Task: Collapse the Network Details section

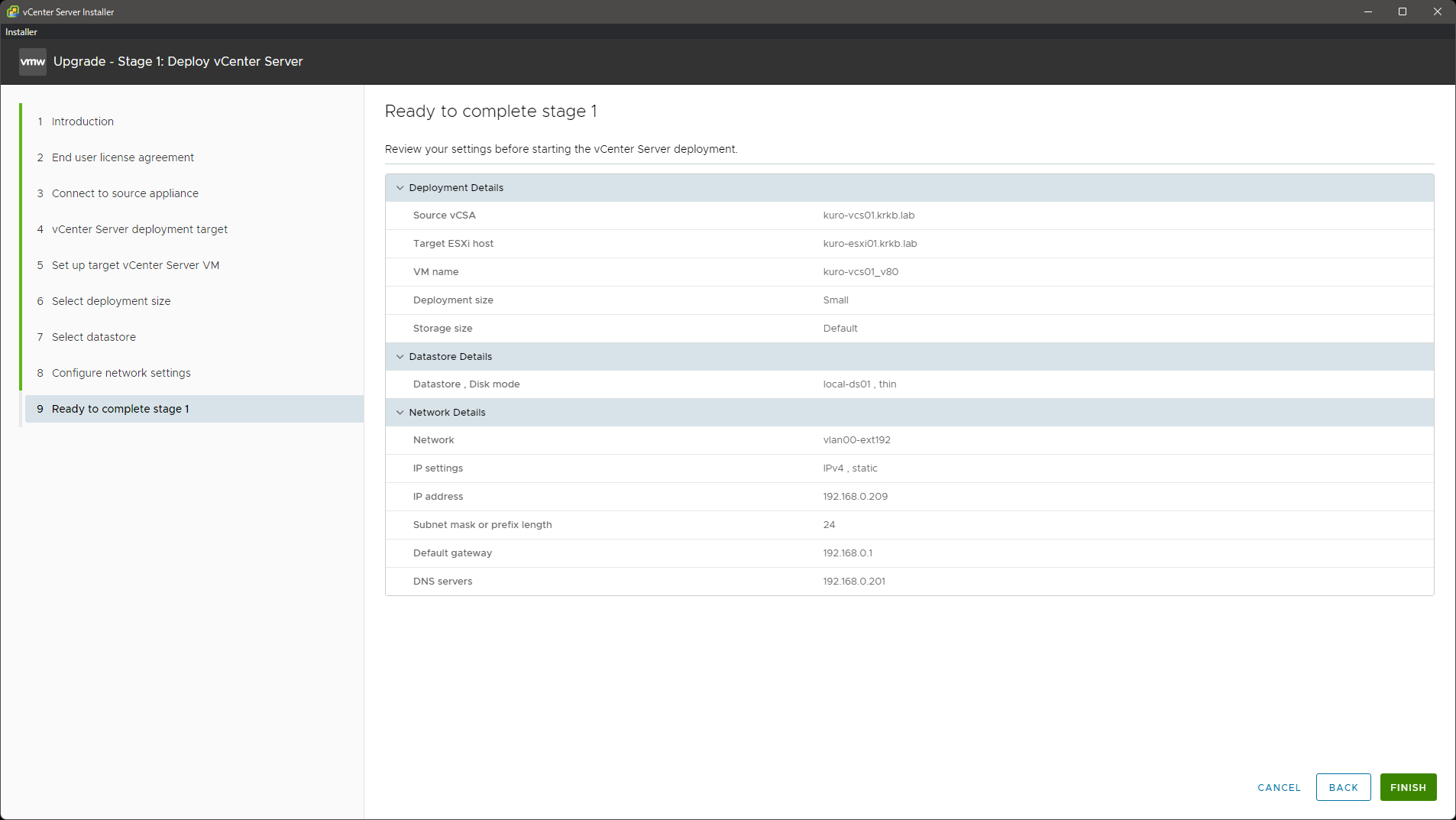Action: pyautogui.click(x=400, y=413)
